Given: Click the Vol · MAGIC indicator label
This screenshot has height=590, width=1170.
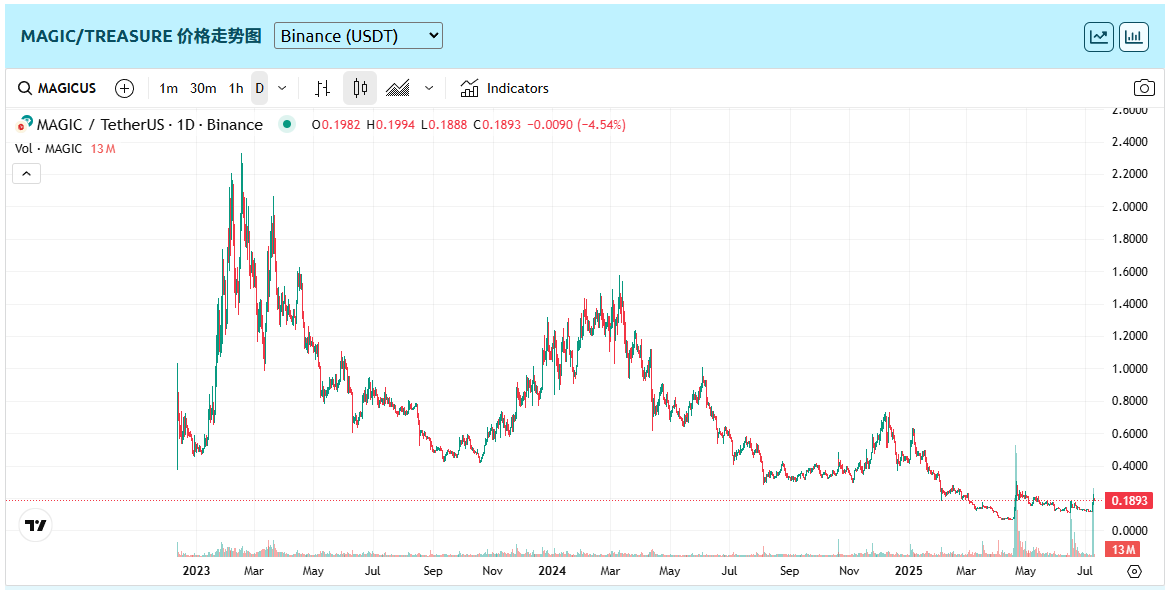Looking at the screenshot, I should click(49, 149).
